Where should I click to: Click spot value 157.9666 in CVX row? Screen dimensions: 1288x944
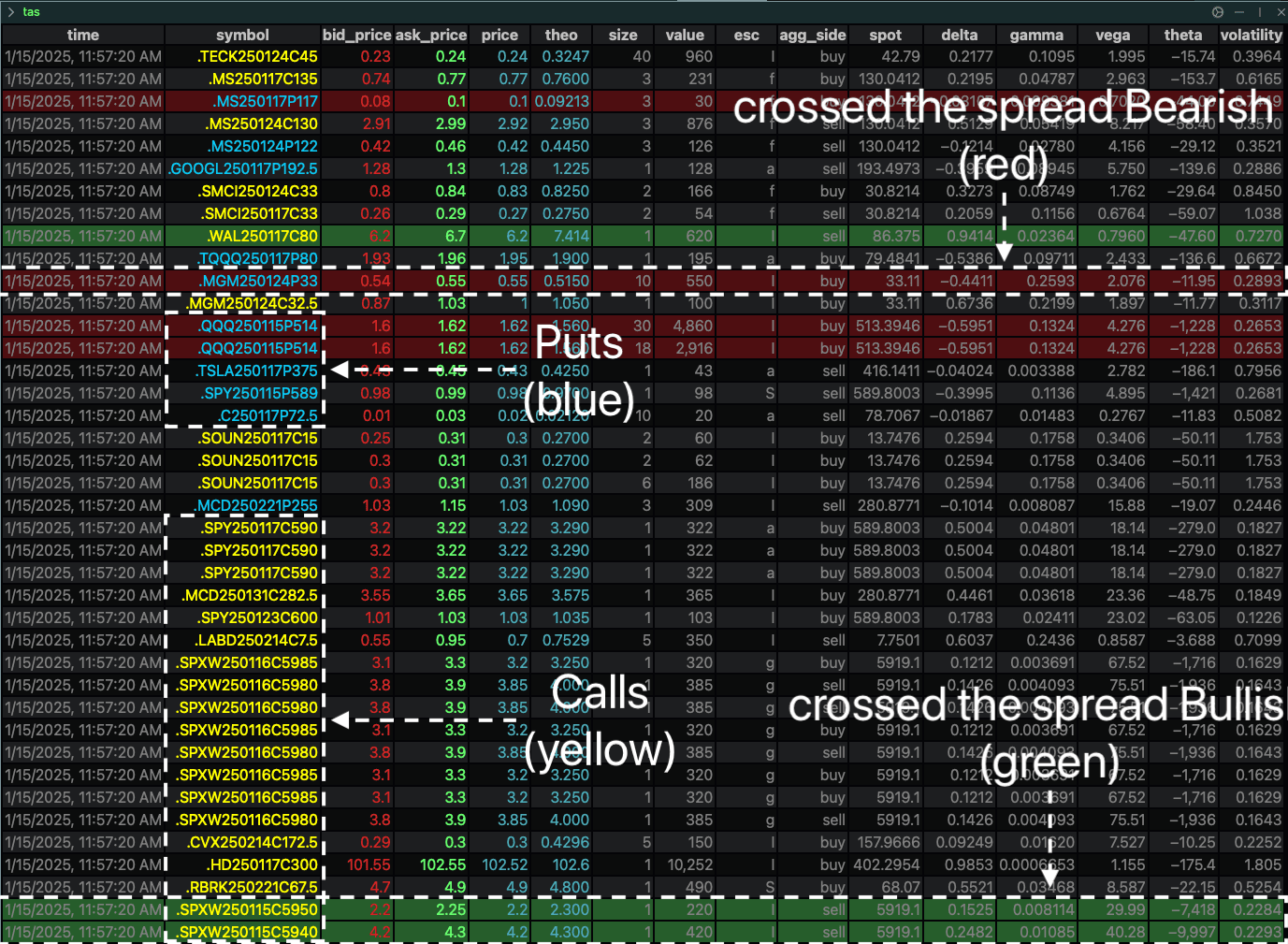click(889, 842)
